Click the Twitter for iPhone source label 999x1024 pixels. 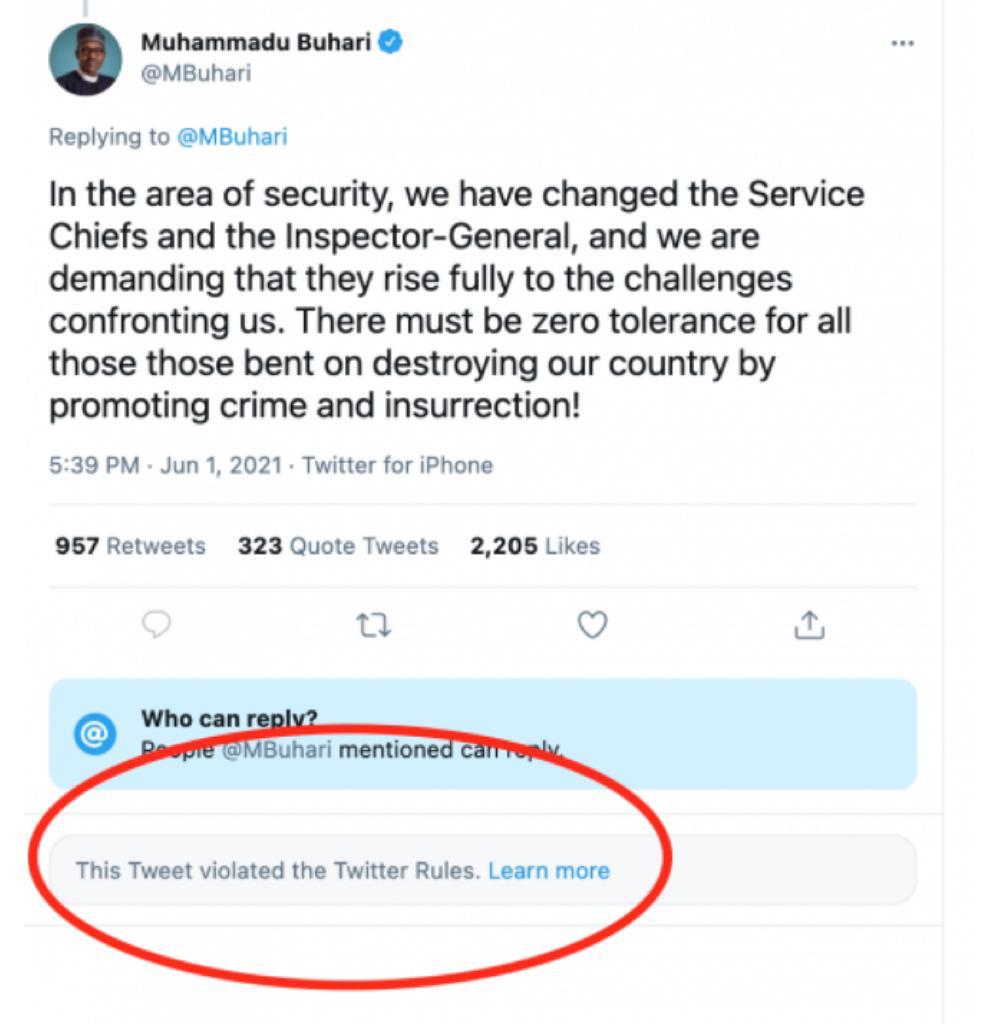pyautogui.click(x=397, y=465)
